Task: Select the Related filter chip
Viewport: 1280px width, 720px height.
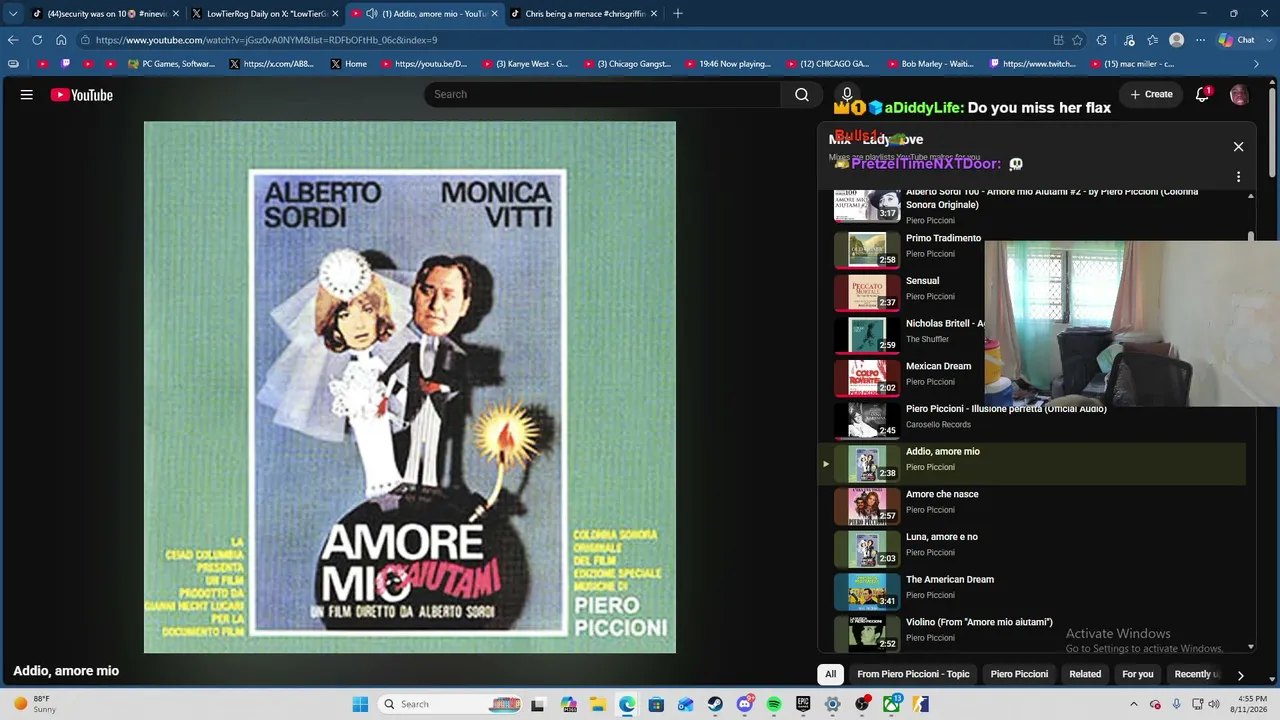Action: point(1085,674)
